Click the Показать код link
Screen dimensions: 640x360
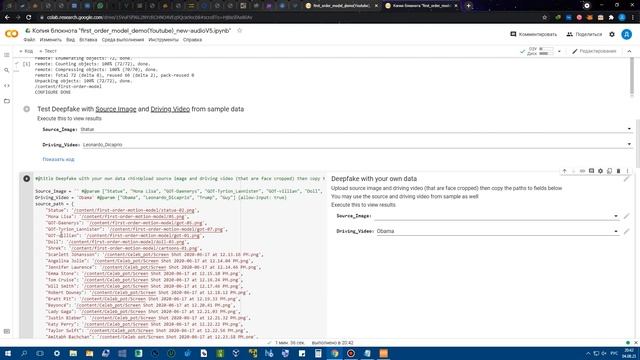58,160
